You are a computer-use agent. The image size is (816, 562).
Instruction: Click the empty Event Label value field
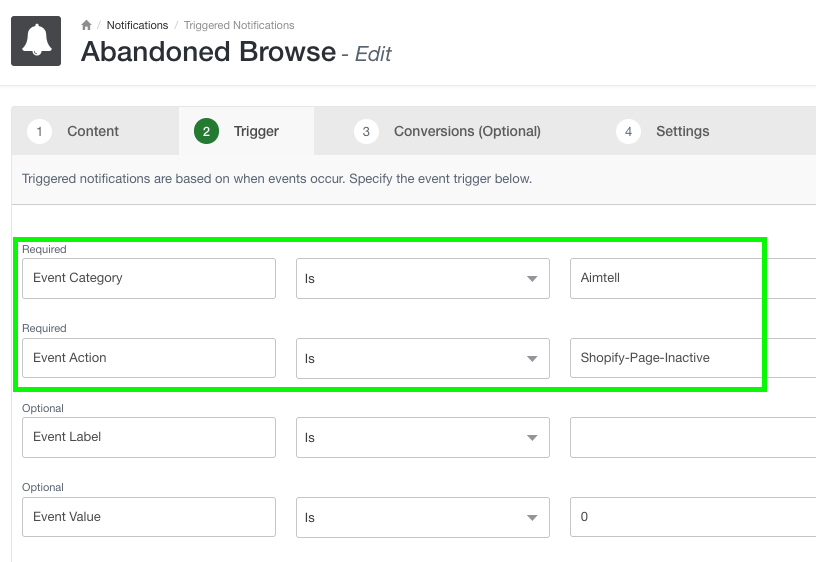tap(692, 437)
